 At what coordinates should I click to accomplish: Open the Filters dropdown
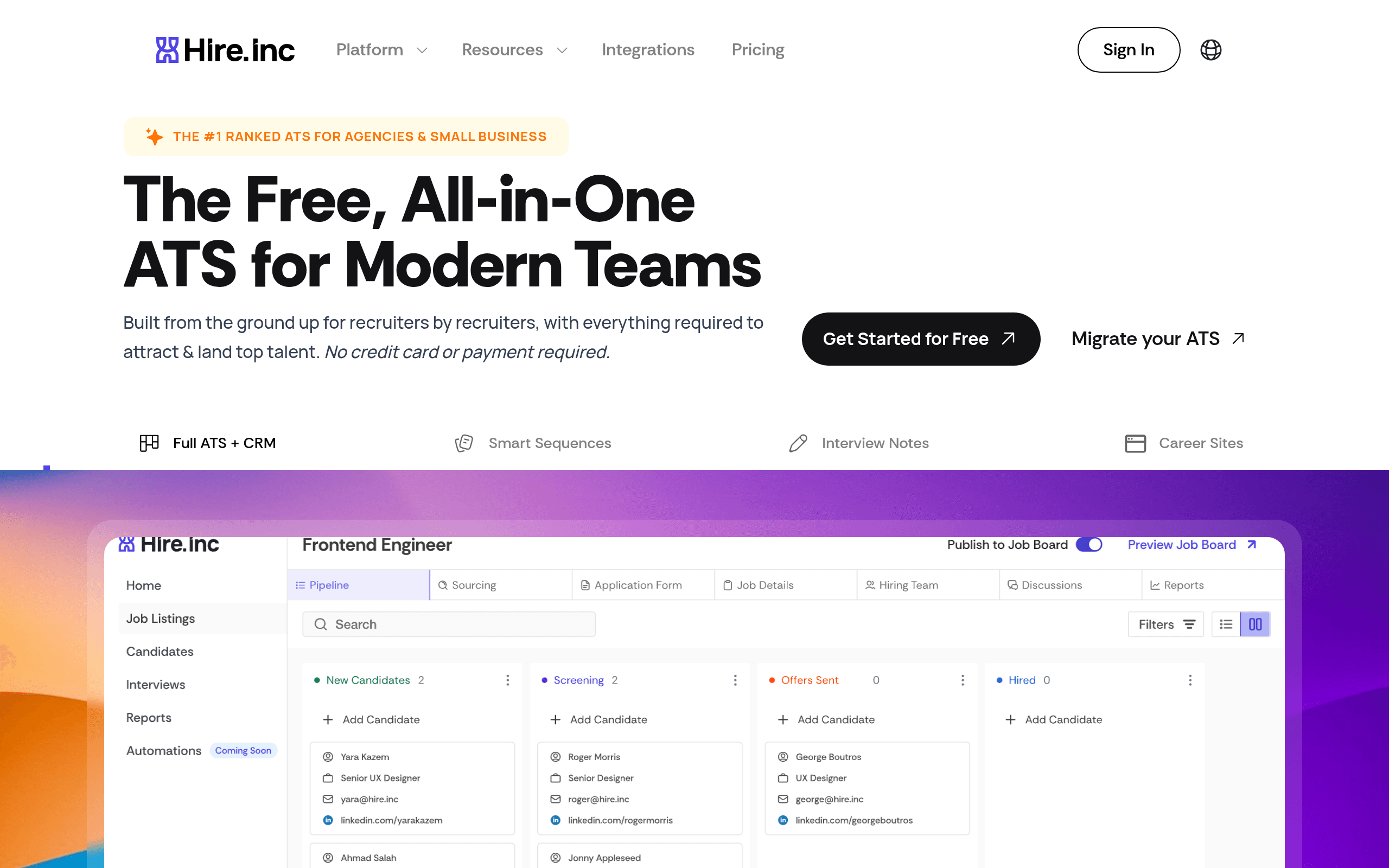click(x=1165, y=624)
